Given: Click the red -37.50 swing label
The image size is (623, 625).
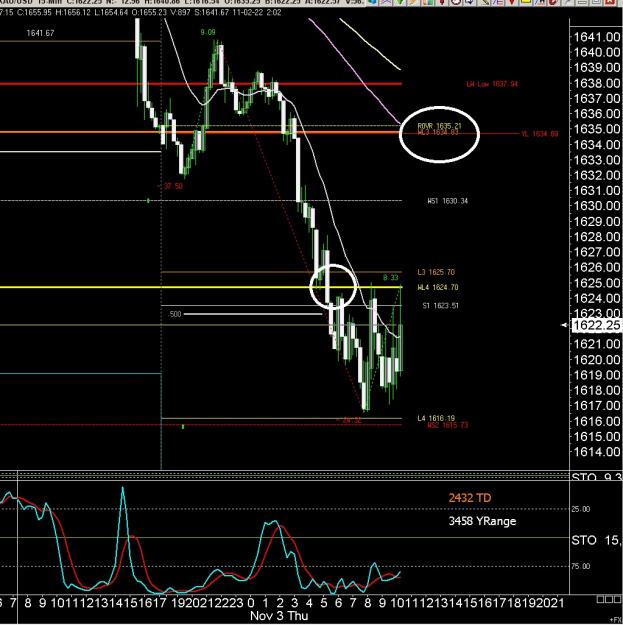Looking at the screenshot, I should (171, 186).
